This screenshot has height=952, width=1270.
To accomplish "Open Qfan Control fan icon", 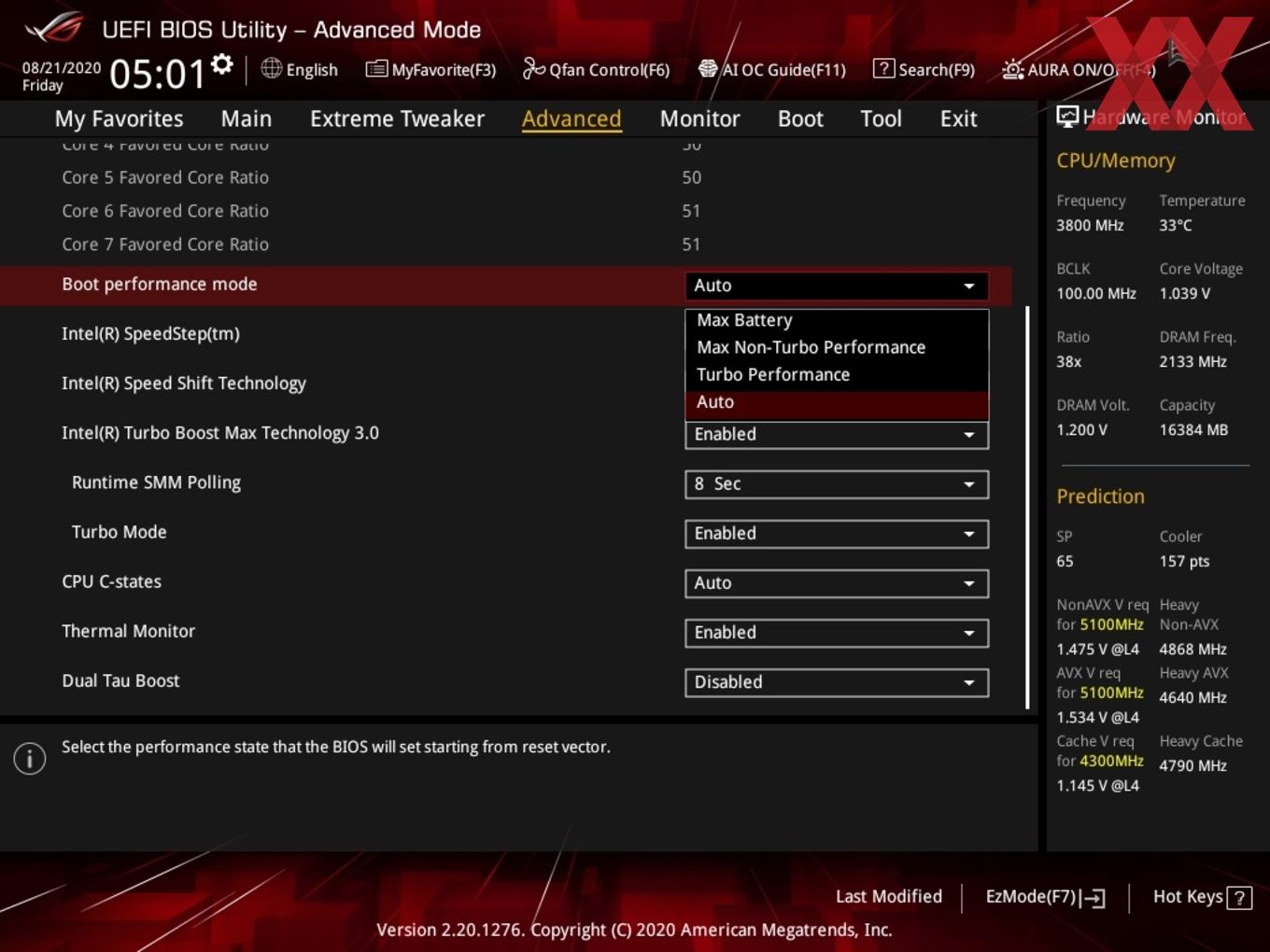I will pyautogui.click(x=533, y=68).
